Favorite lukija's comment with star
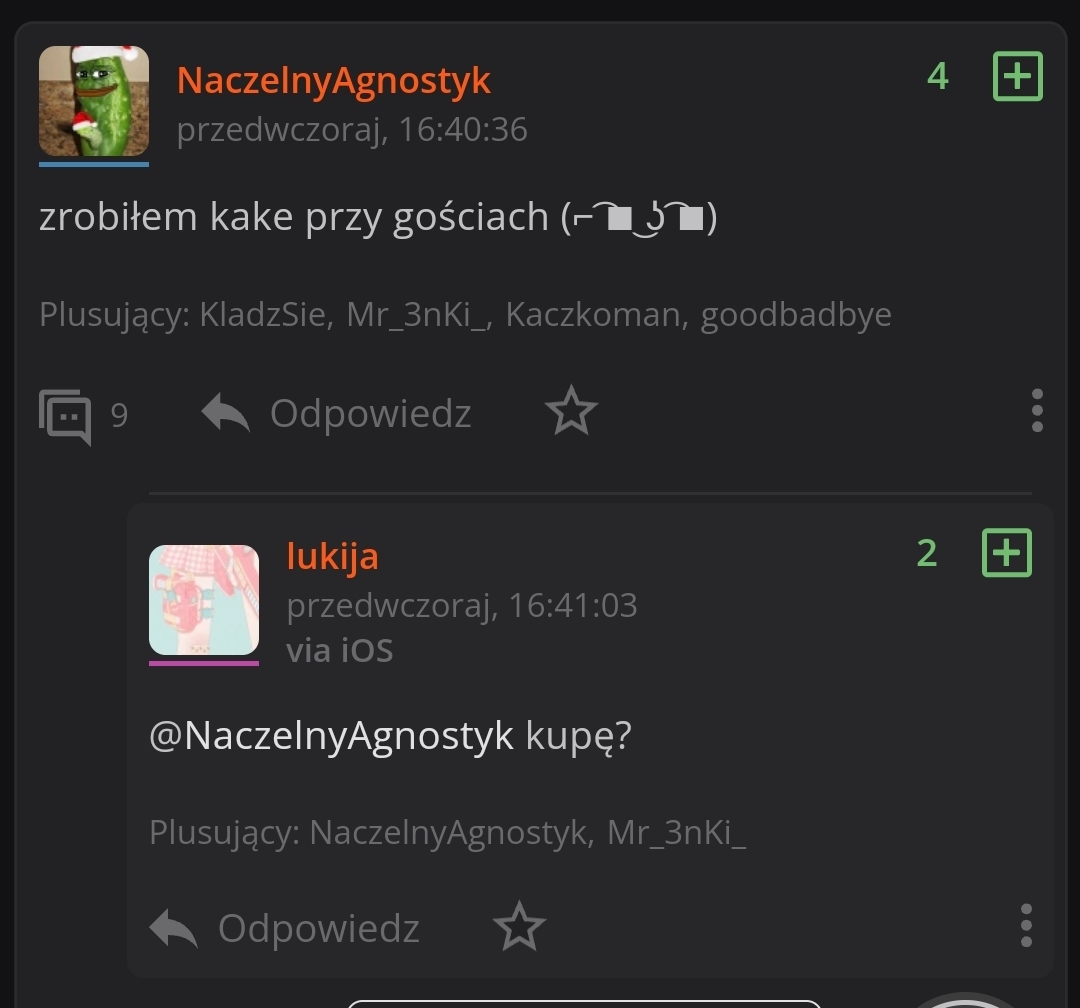The image size is (1080, 1008). [519, 927]
